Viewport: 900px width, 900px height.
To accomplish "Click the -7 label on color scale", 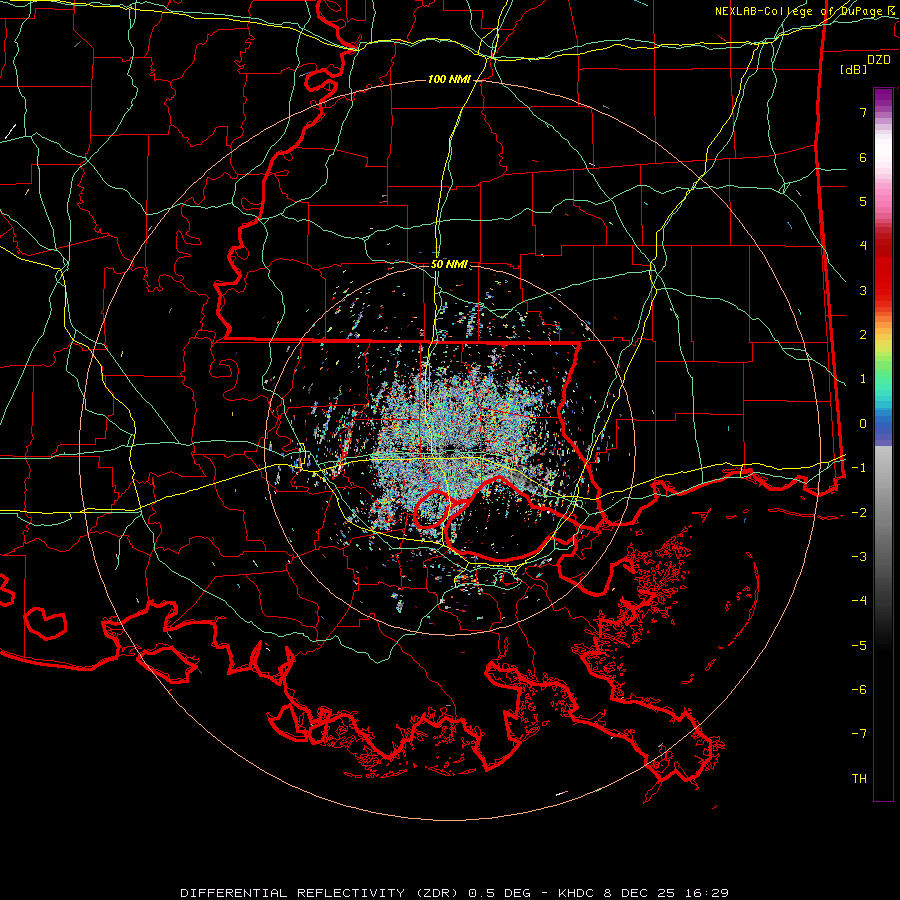I will pos(859,734).
